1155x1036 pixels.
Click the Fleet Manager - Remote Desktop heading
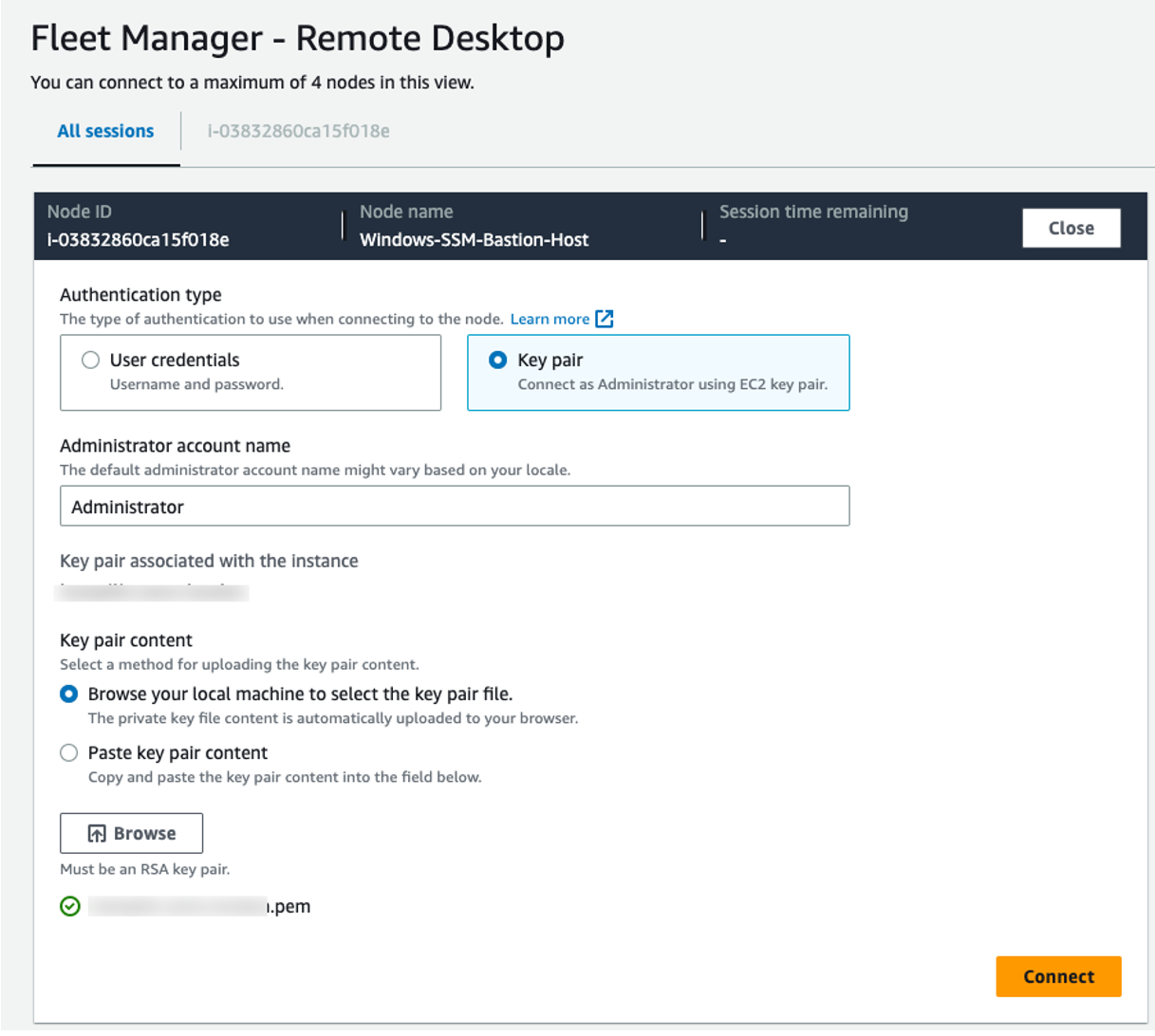pos(298,38)
